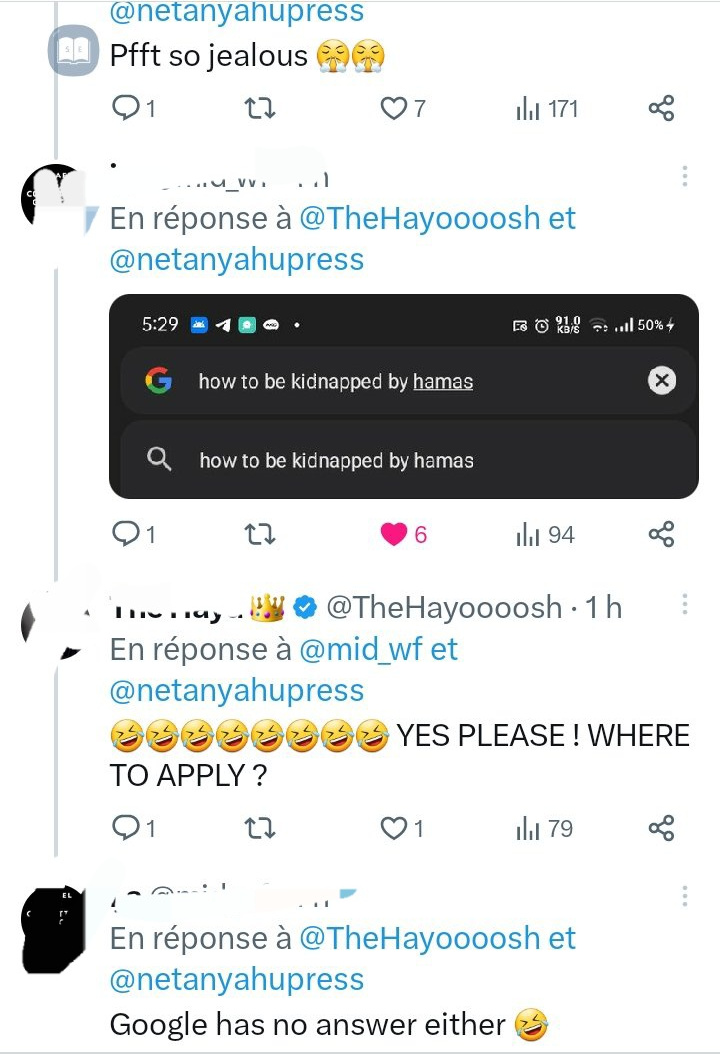Viewport: 720px width, 1054px height.
Task: Share the Google search screenshot tweet
Action: click(x=662, y=534)
